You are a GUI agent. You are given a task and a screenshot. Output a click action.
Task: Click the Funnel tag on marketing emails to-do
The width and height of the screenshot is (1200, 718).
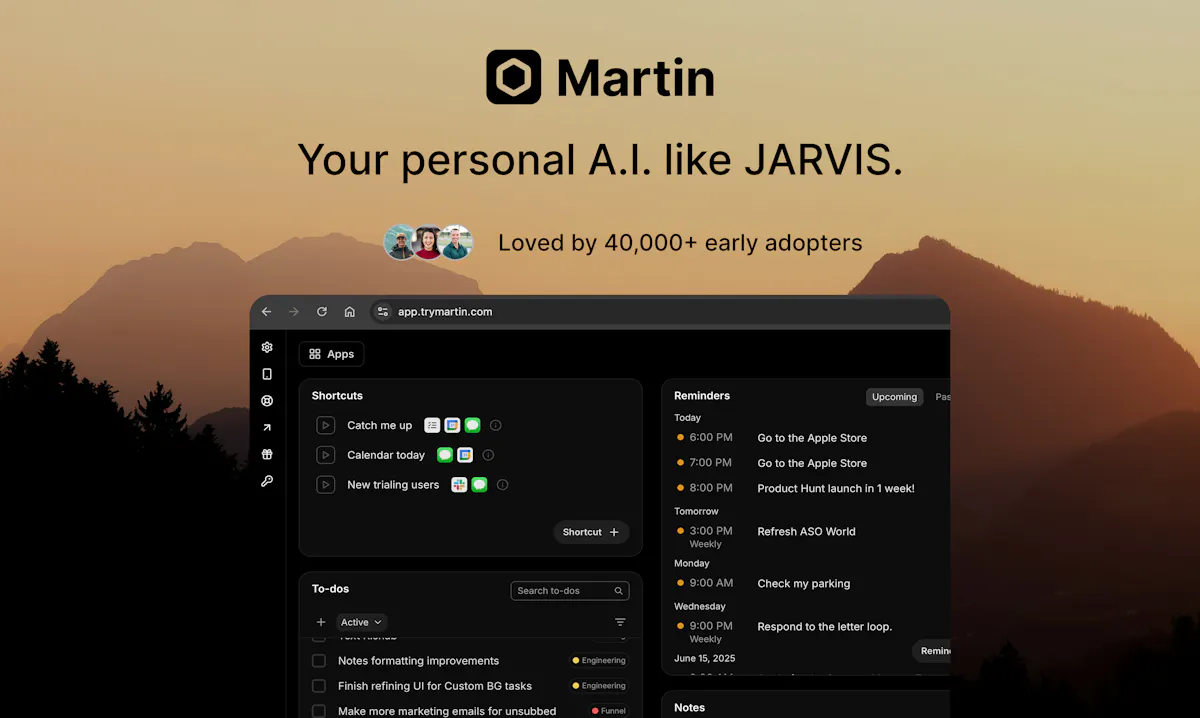609,711
